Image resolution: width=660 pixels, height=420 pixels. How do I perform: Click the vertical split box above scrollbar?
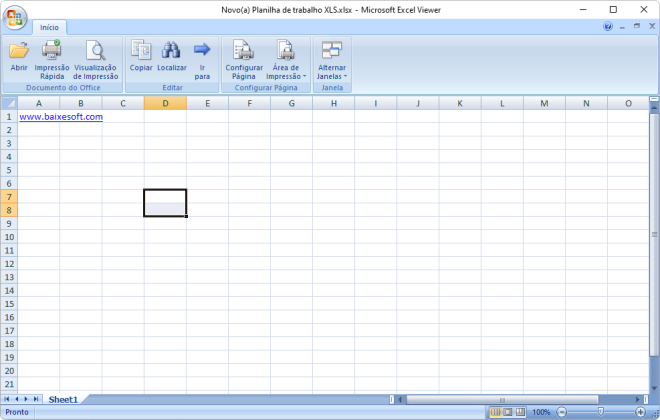[x=654, y=99]
